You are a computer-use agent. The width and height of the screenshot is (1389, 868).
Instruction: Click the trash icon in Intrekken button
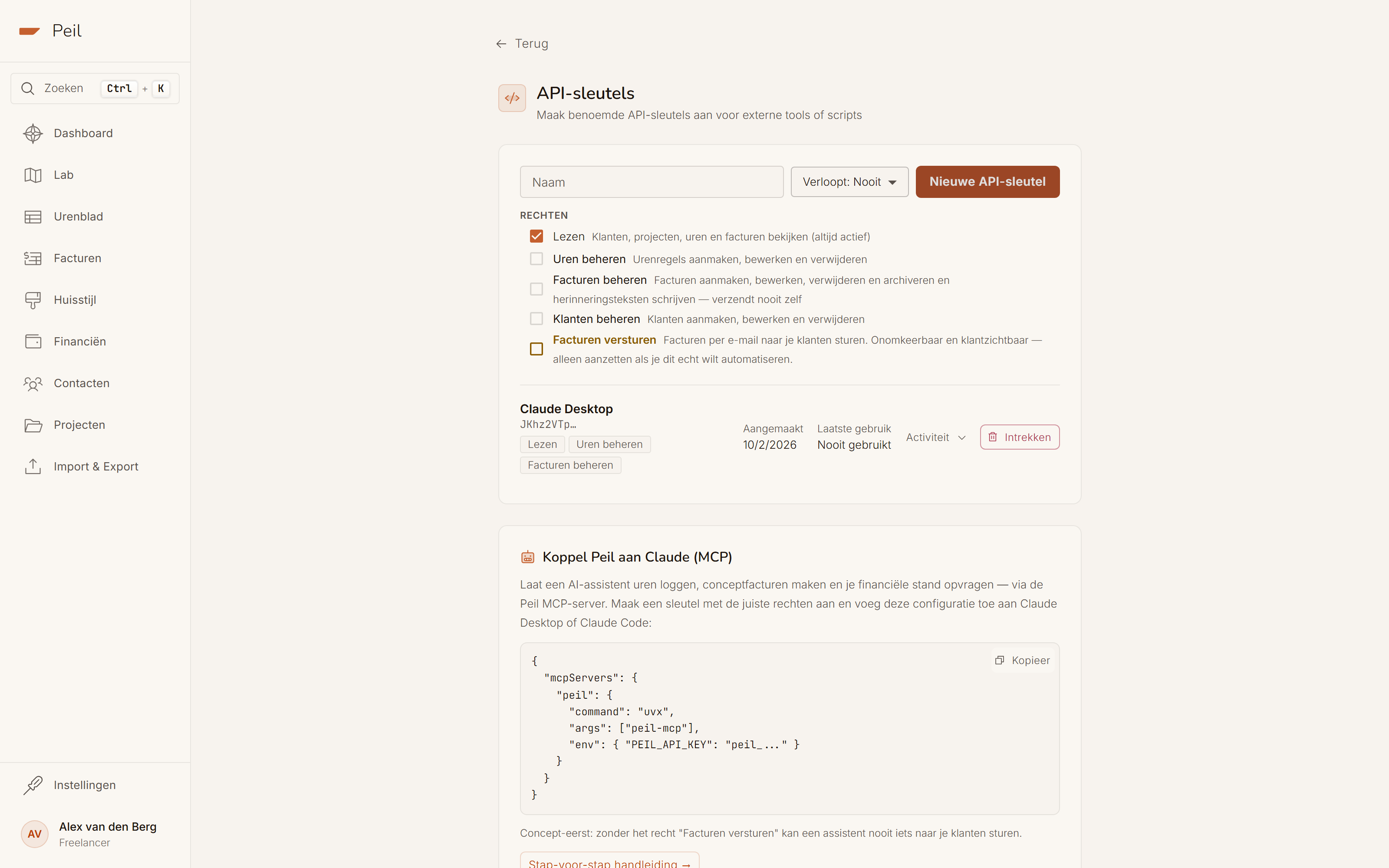coord(992,437)
